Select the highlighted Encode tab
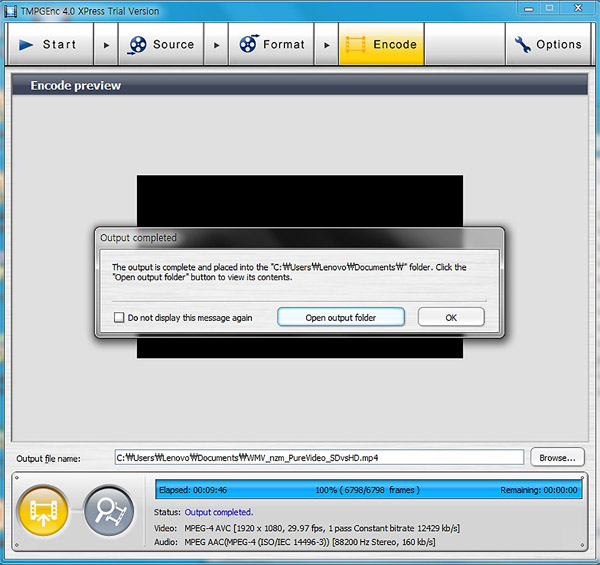600x565 pixels. click(x=381, y=44)
